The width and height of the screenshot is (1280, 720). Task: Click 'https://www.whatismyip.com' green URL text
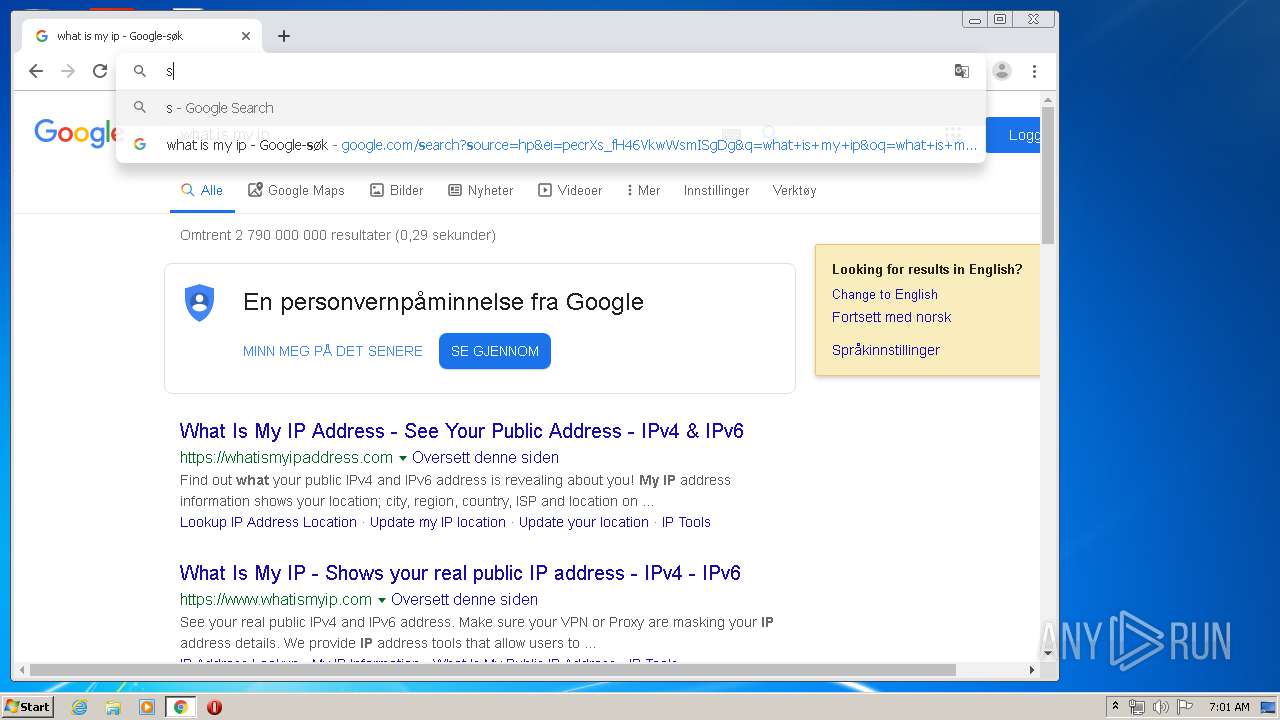tap(276, 600)
